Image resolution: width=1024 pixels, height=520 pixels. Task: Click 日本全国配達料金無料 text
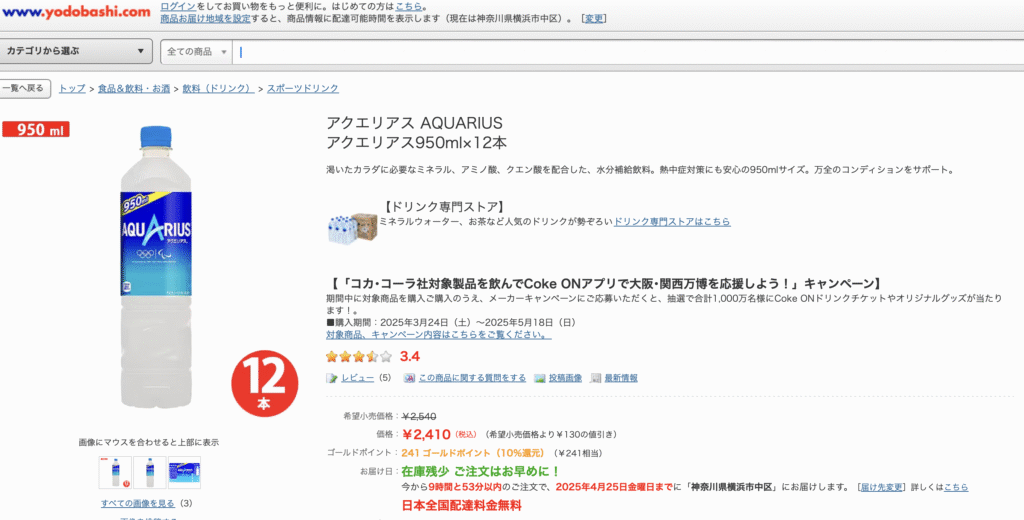[461, 506]
